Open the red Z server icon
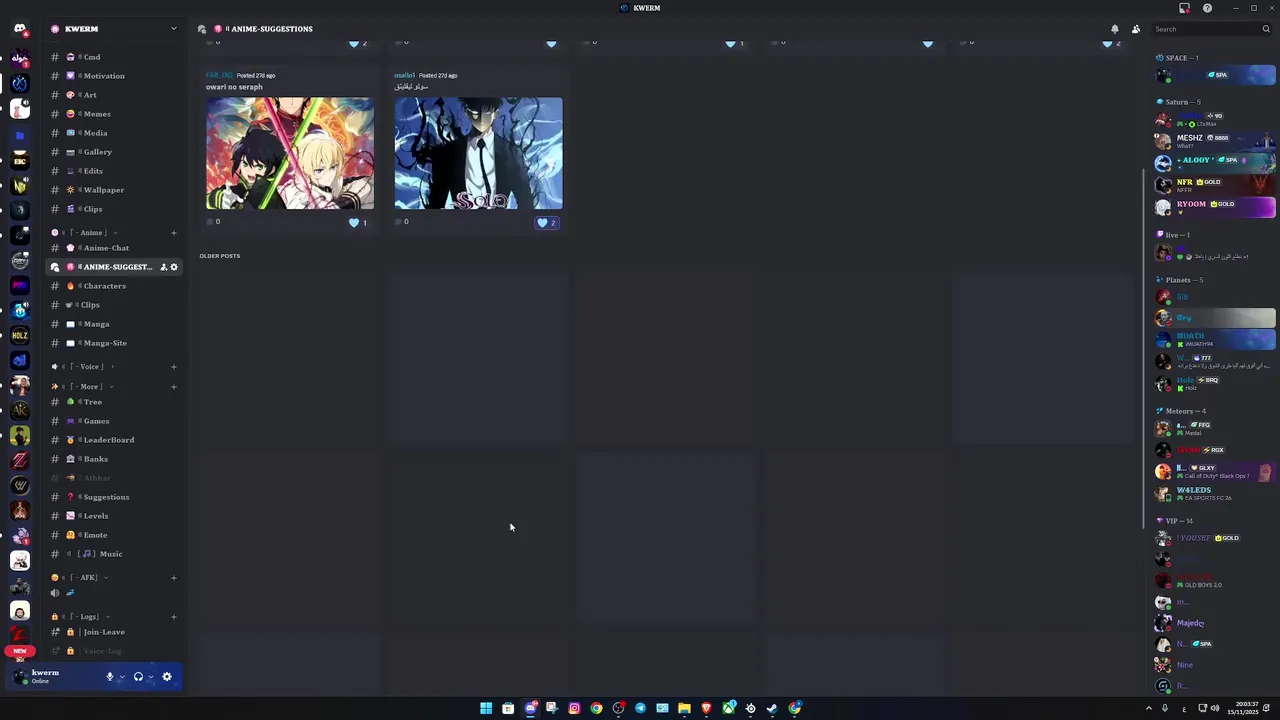1280x720 pixels. (x=19, y=460)
